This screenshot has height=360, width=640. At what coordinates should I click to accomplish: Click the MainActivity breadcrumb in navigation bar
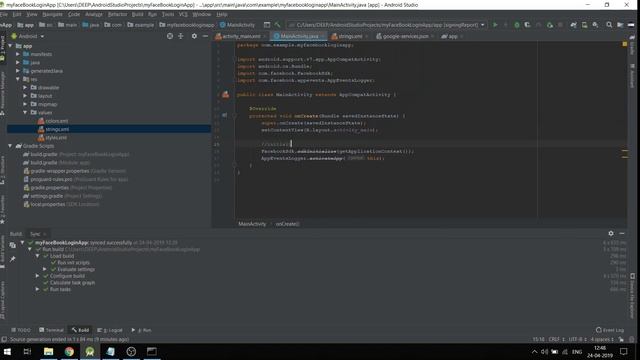pyautogui.click(x=237, y=25)
